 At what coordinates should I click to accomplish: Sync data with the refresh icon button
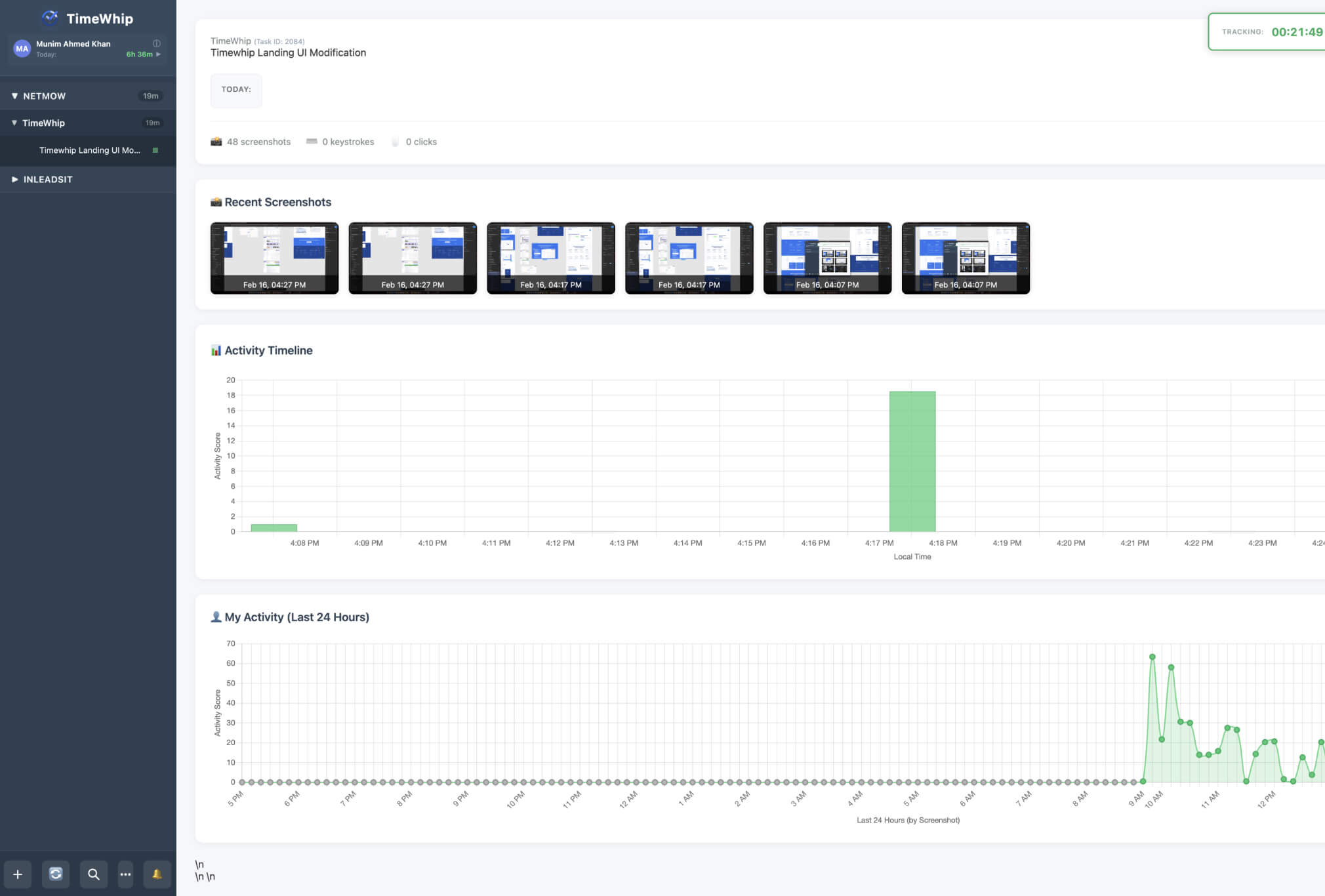pos(56,874)
